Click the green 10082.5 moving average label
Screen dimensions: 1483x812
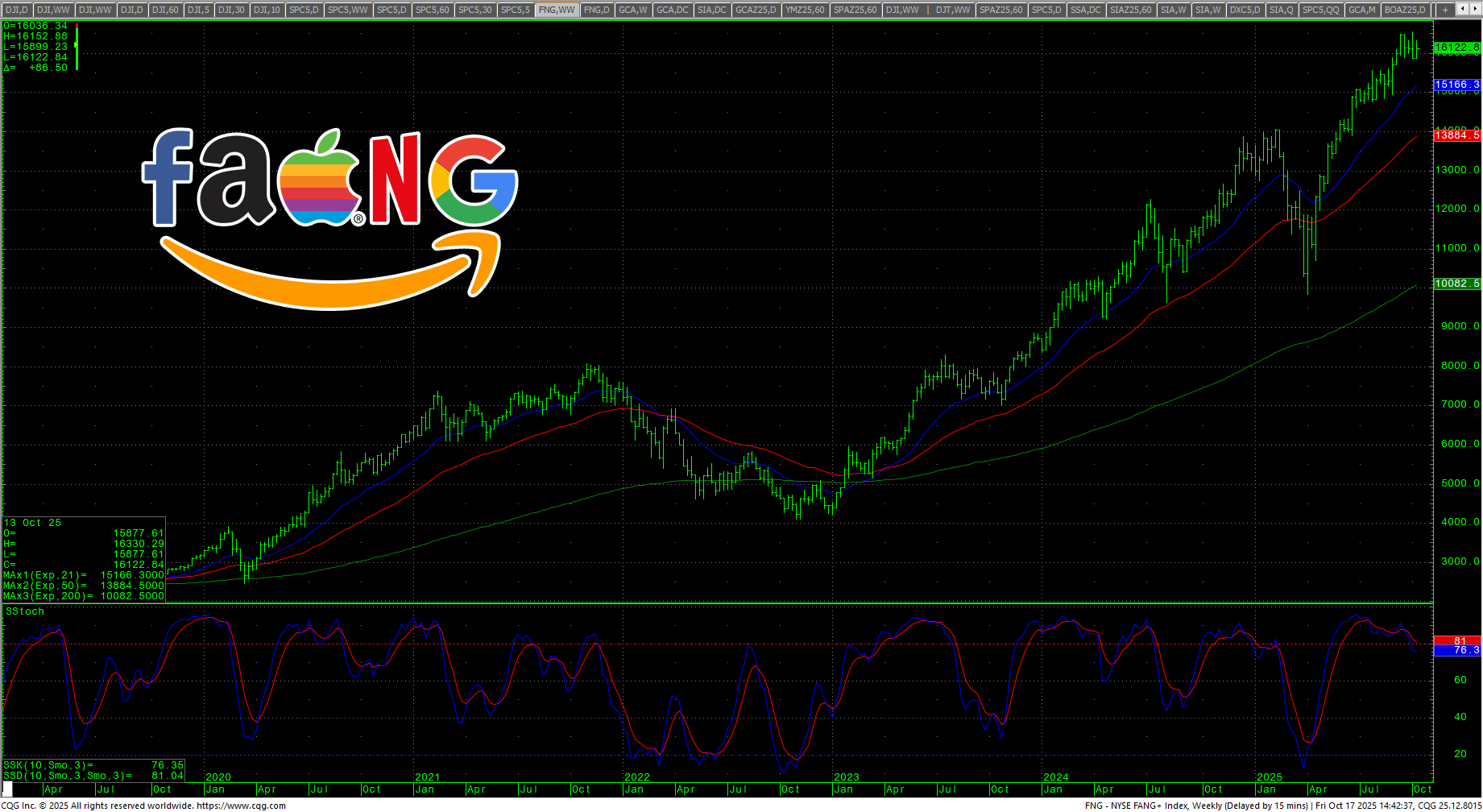pyautogui.click(x=1456, y=284)
